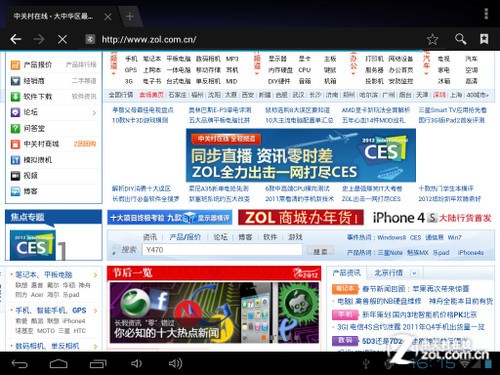The height and width of the screenshot is (375, 500).
Task: Open the 软件资讯 link
Action: click(84, 97)
